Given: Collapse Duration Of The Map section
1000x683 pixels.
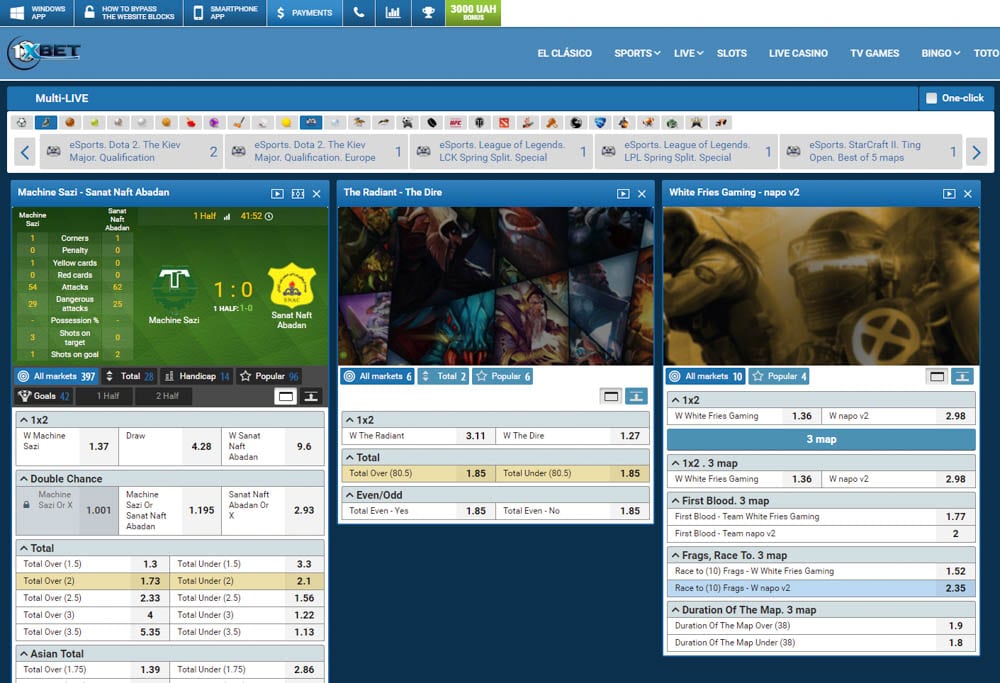Looking at the screenshot, I should click(x=821, y=610).
